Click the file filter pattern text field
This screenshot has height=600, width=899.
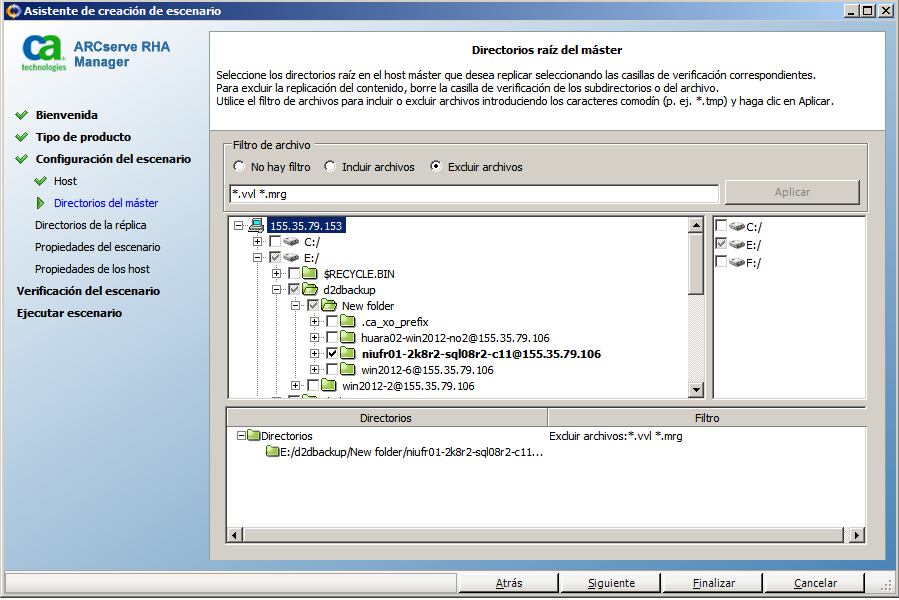[474, 194]
